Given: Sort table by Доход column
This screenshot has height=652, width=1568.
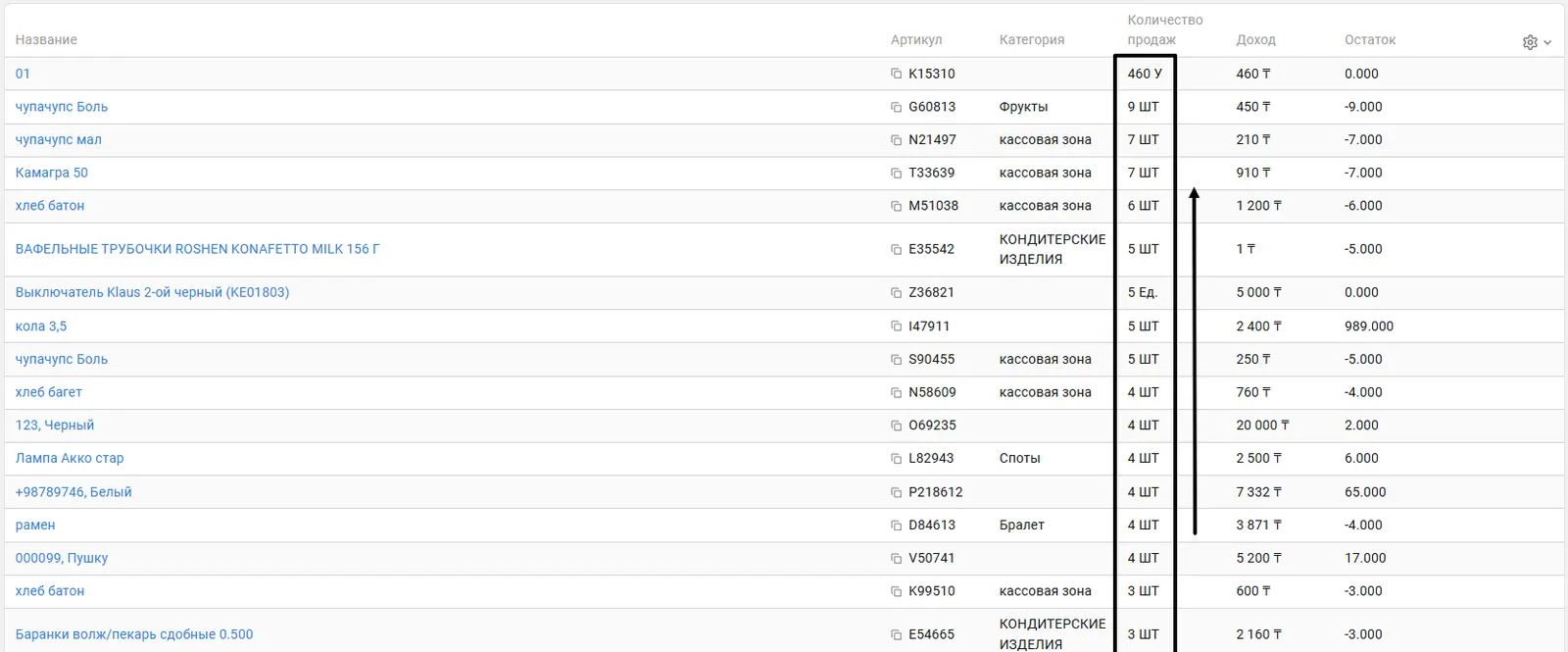Looking at the screenshot, I should tap(1255, 40).
